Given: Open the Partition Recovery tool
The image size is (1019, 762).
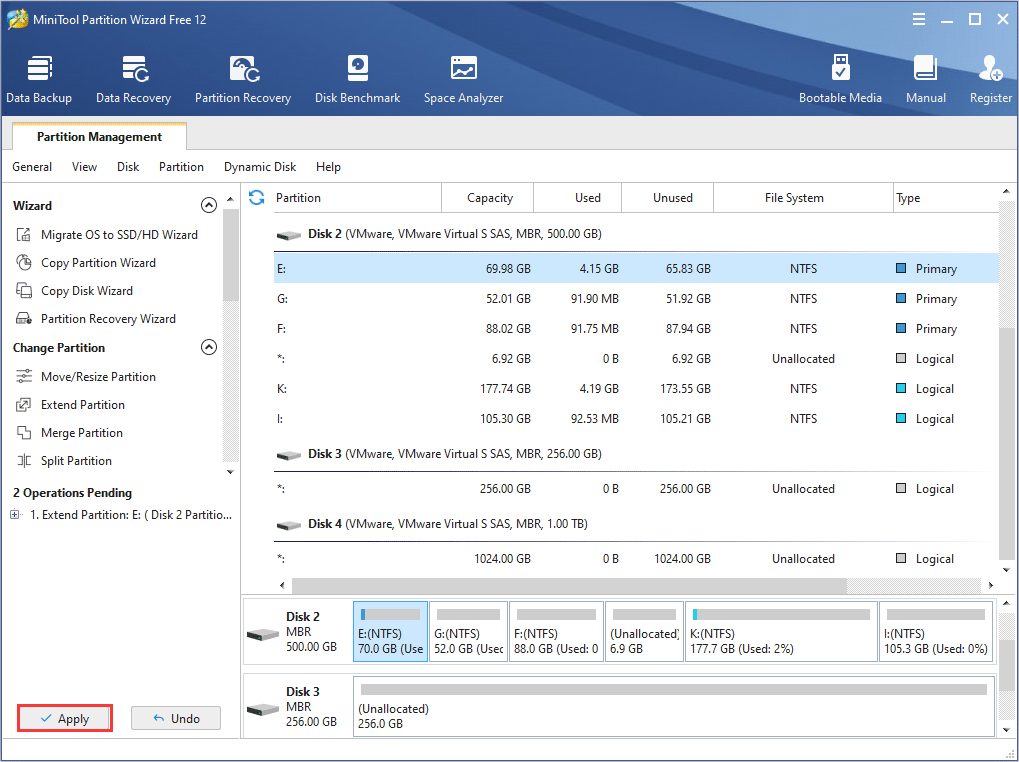Looking at the screenshot, I should [x=243, y=79].
